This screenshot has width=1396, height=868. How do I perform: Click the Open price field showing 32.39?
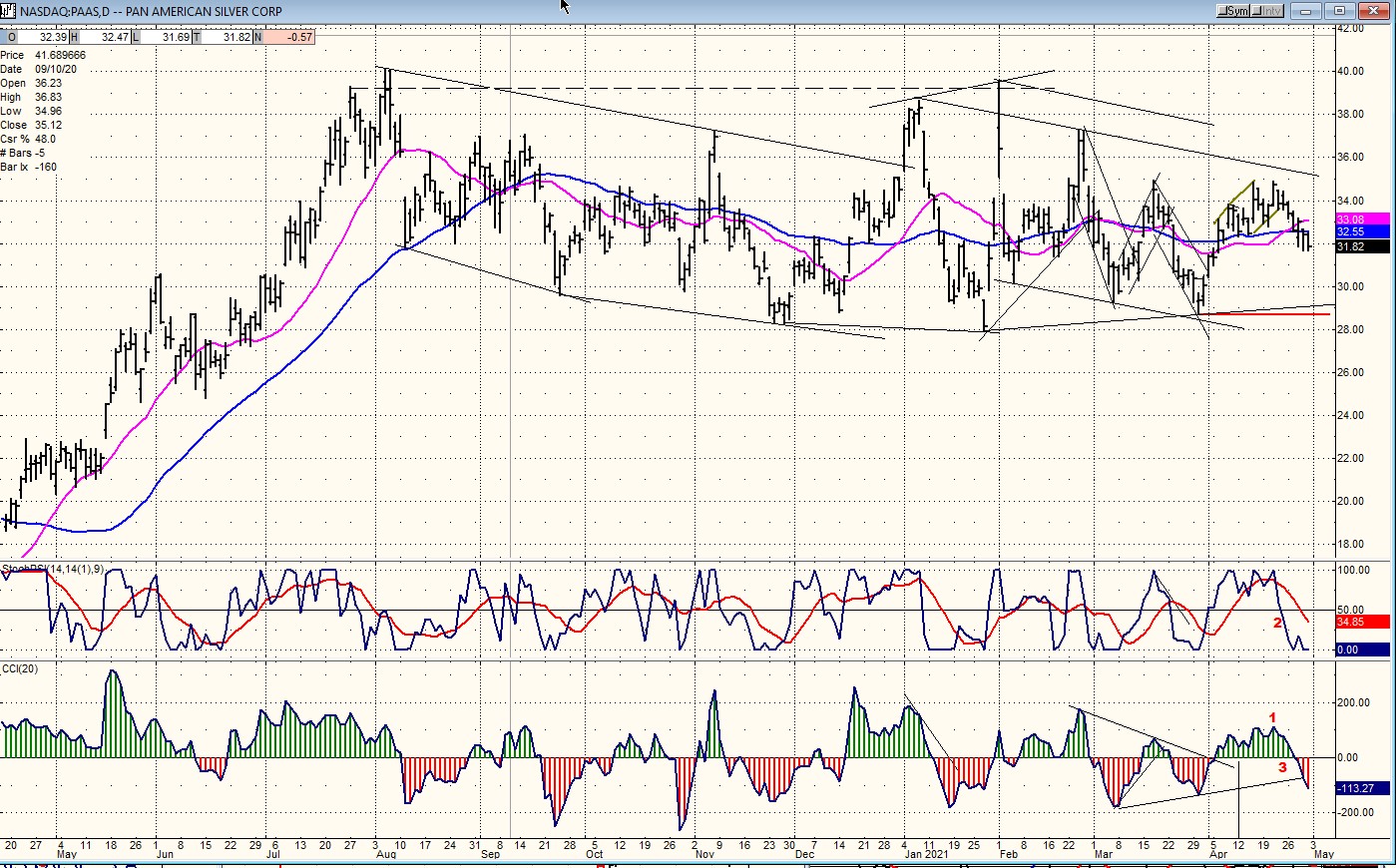tap(45, 37)
